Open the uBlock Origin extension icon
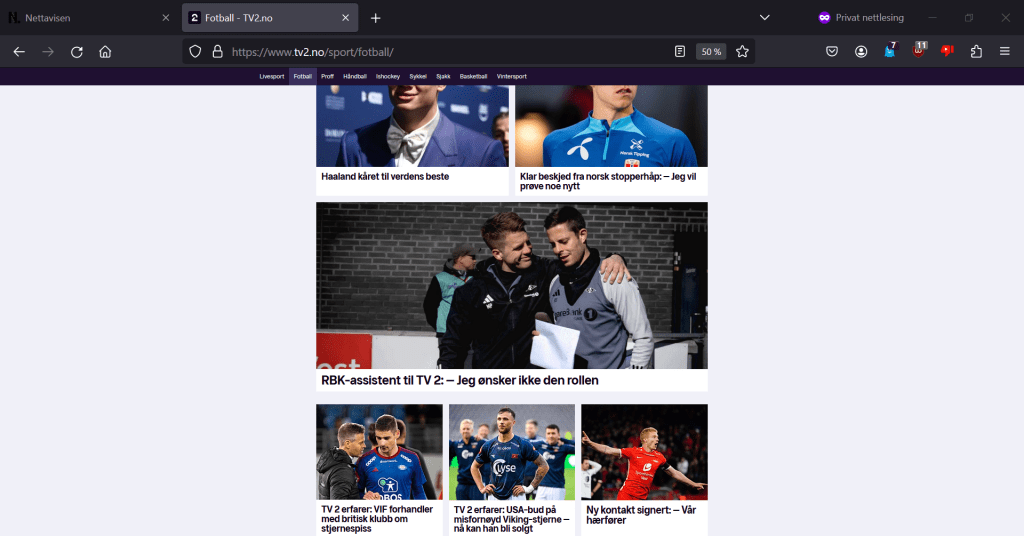The width and height of the screenshot is (1024, 536). 919,51
